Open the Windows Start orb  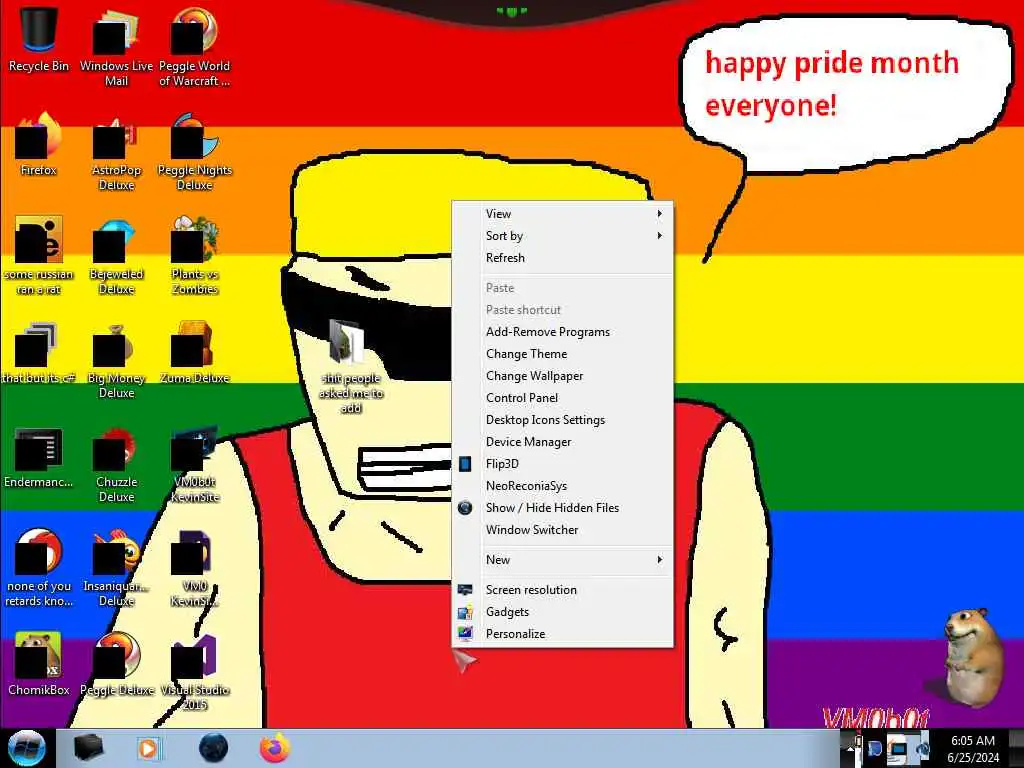(x=26, y=748)
